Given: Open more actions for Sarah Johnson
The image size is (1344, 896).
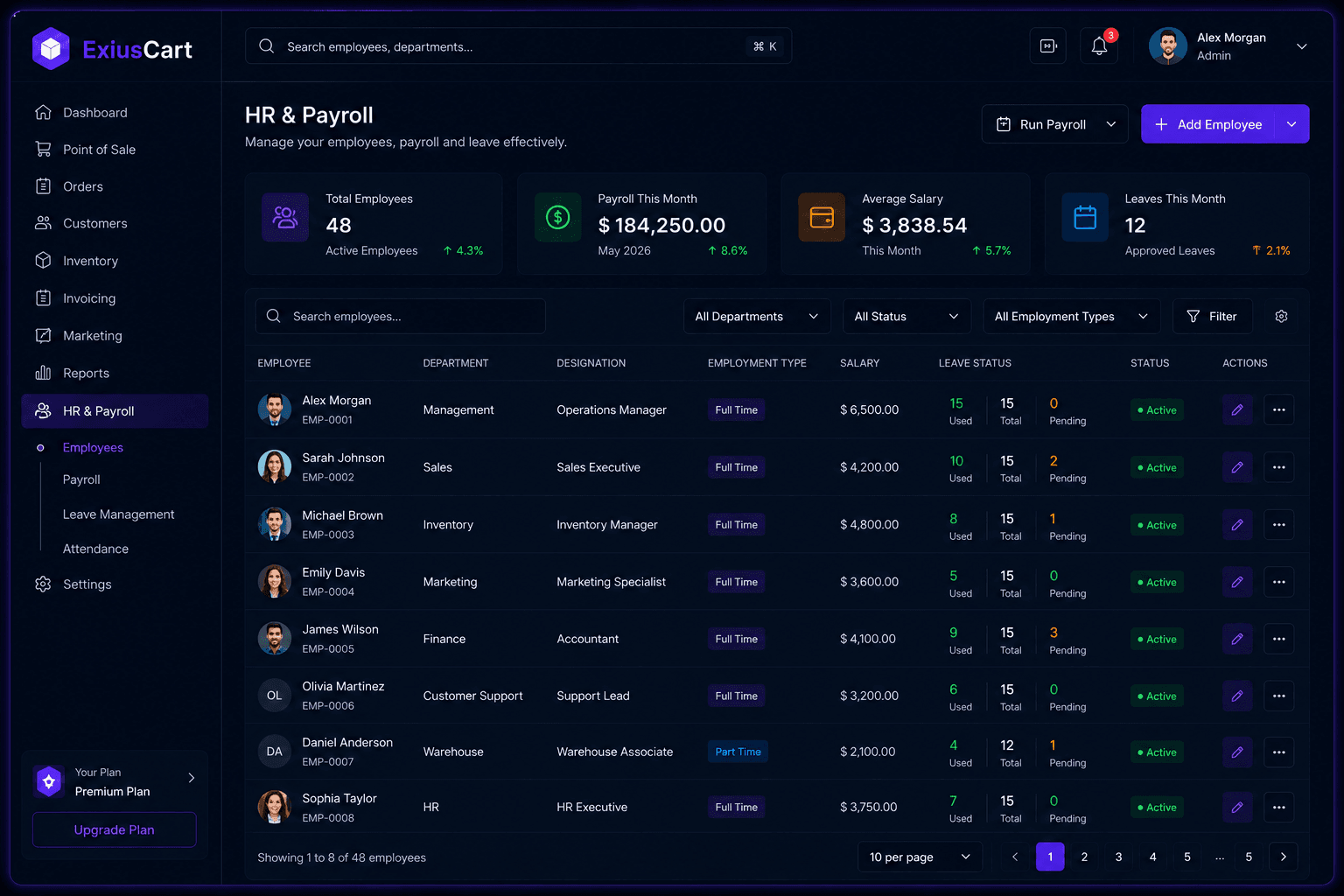Looking at the screenshot, I should [x=1278, y=467].
